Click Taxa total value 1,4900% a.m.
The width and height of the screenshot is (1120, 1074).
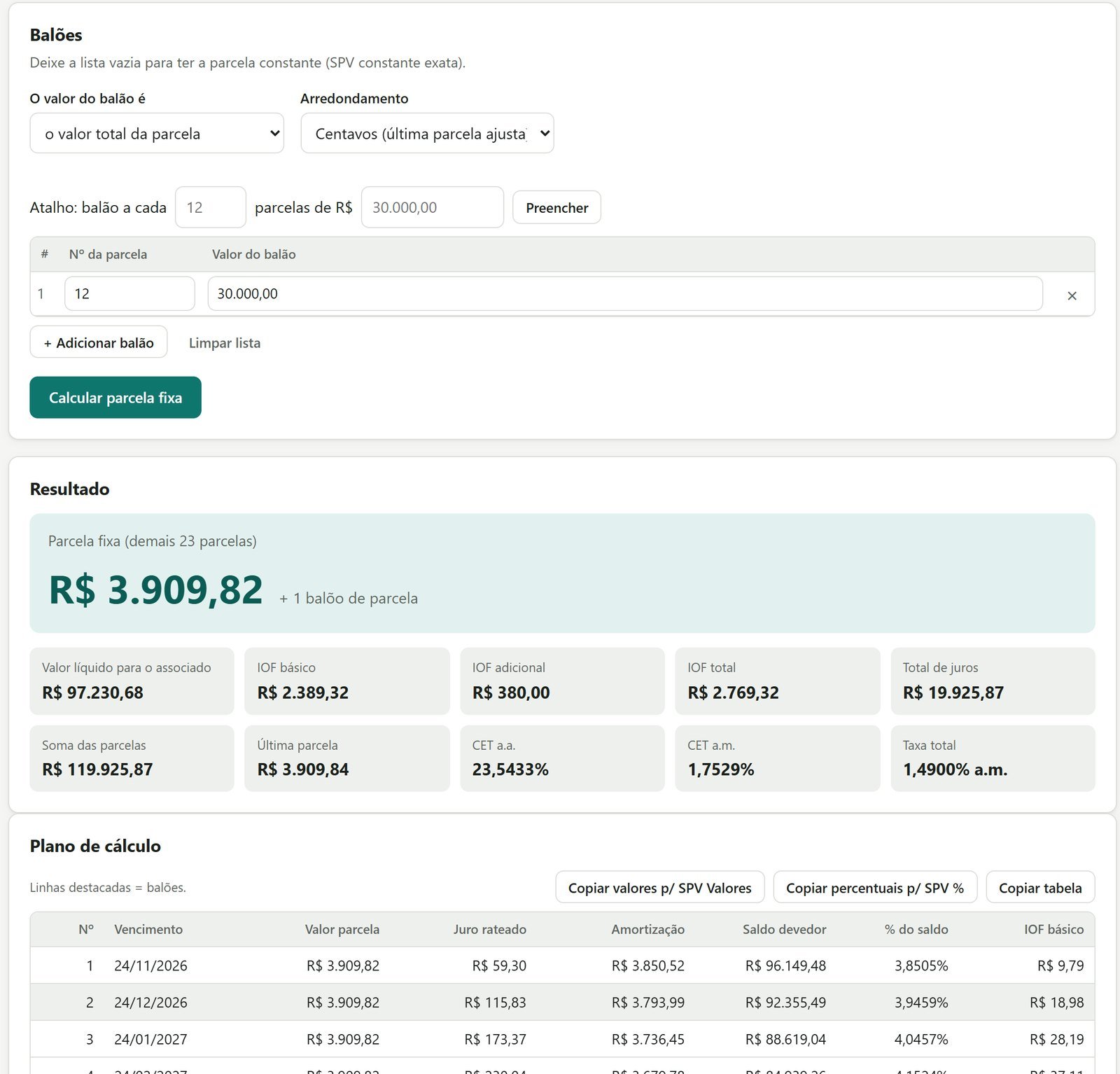955,769
